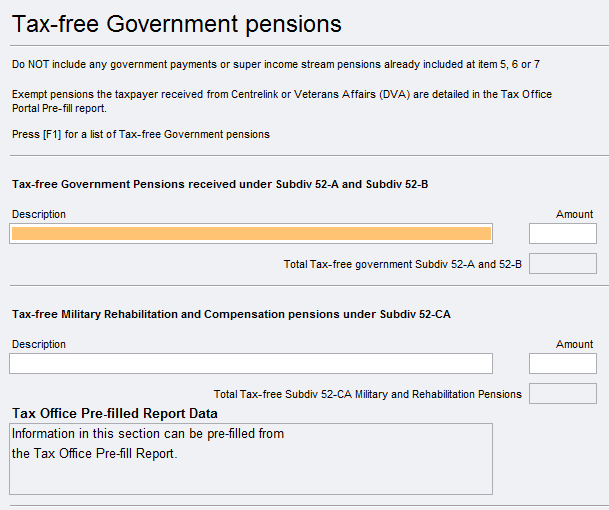The image size is (609, 510).
Task: Click the "Press [F1]" help hint text
Action: click(x=141, y=134)
